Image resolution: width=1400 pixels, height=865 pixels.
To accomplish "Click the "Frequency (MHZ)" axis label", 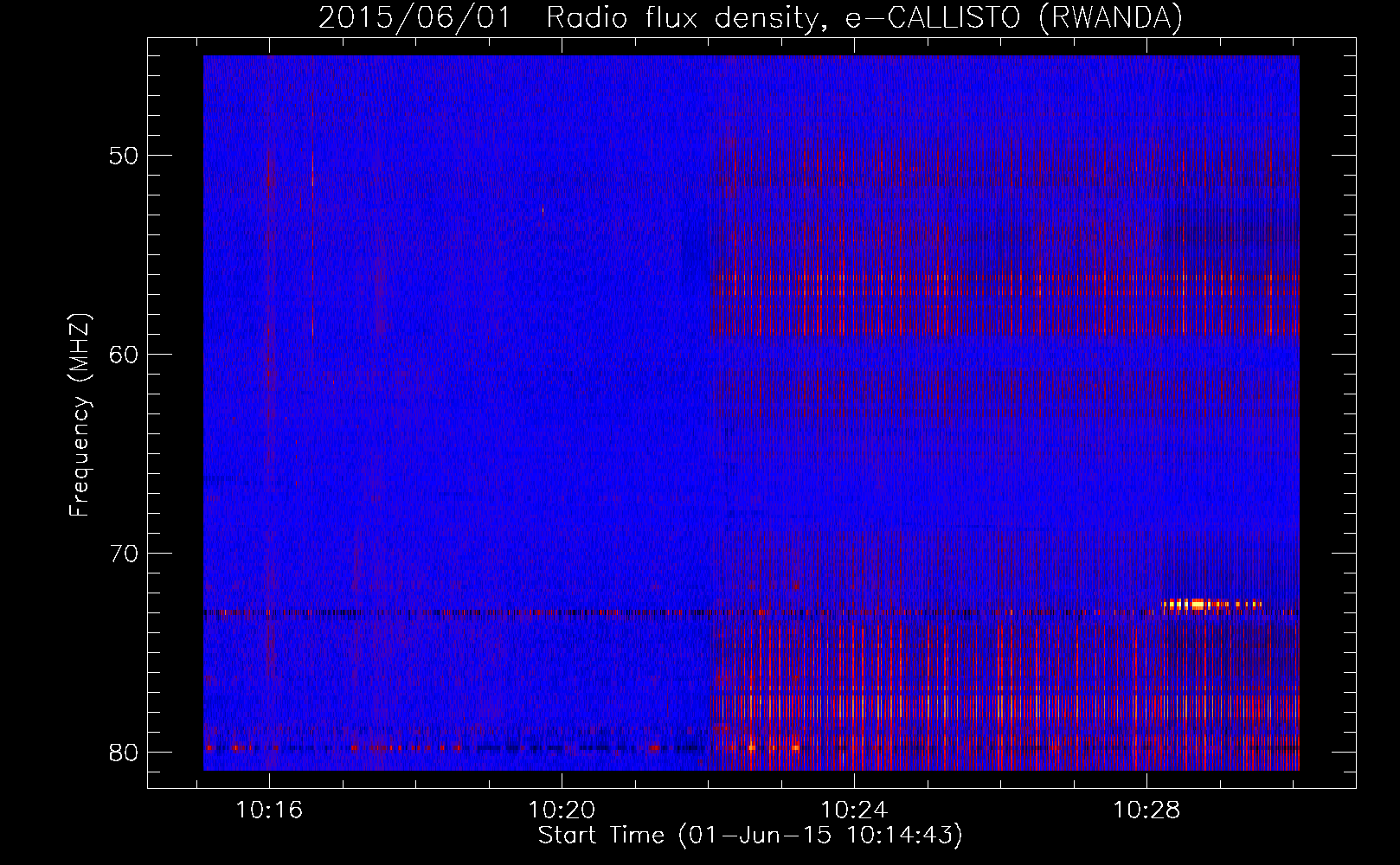I will click(x=80, y=415).
